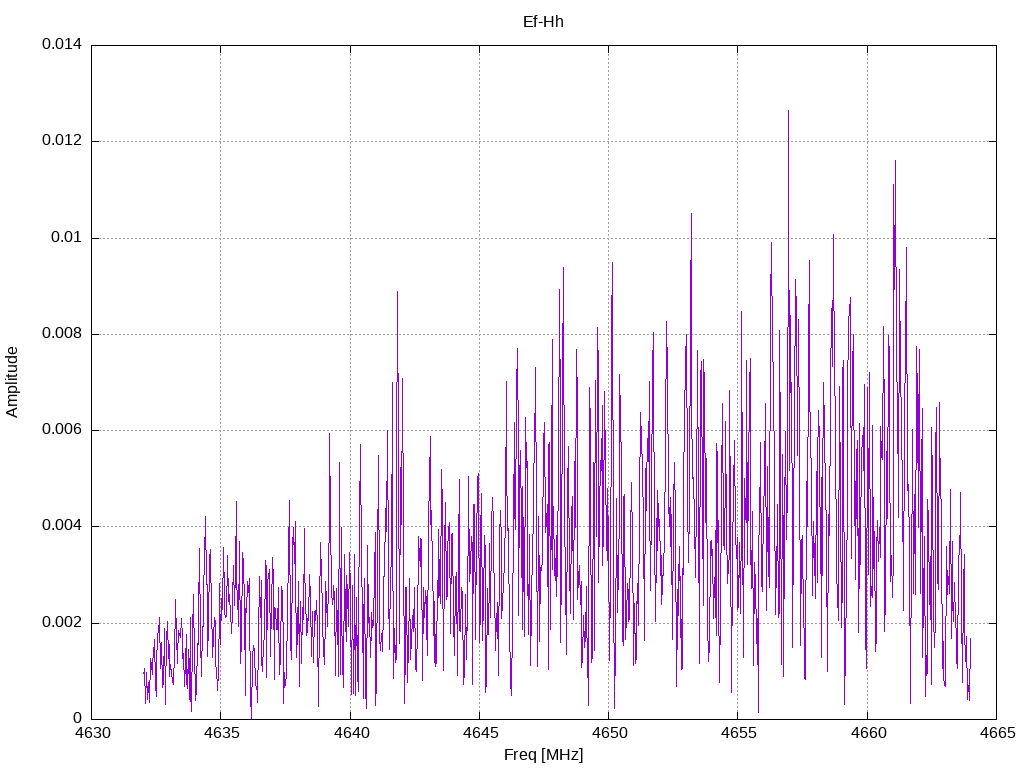Click the x-axis tick 4655
This screenshot has height=768, width=1024.
point(739,733)
